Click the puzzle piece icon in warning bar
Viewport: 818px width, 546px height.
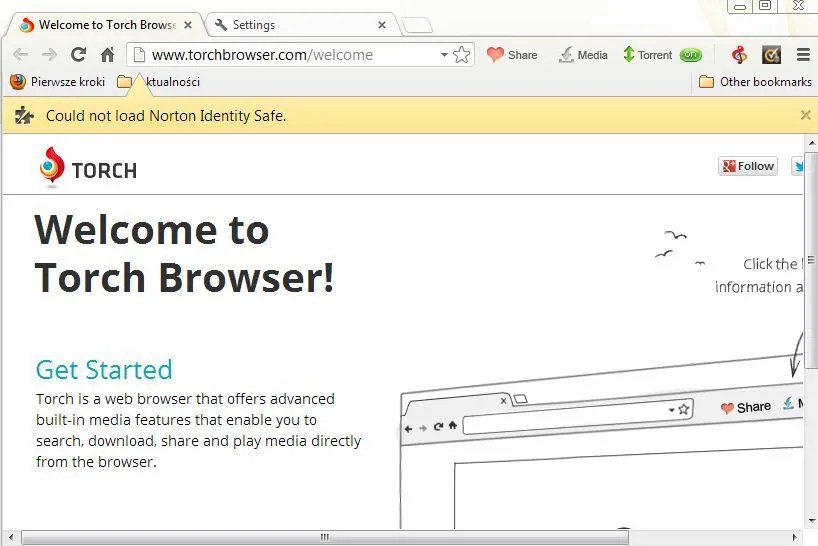(x=24, y=115)
